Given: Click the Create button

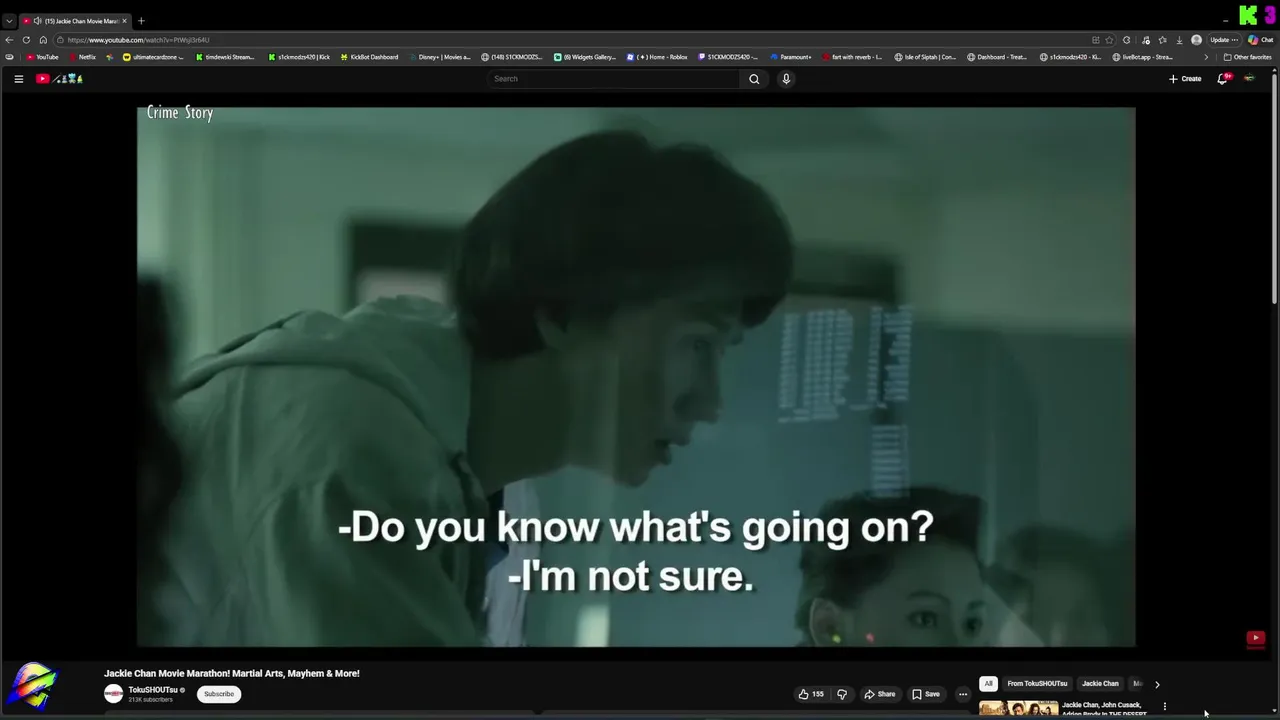Looking at the screenshot, I should pos(1185,79).
